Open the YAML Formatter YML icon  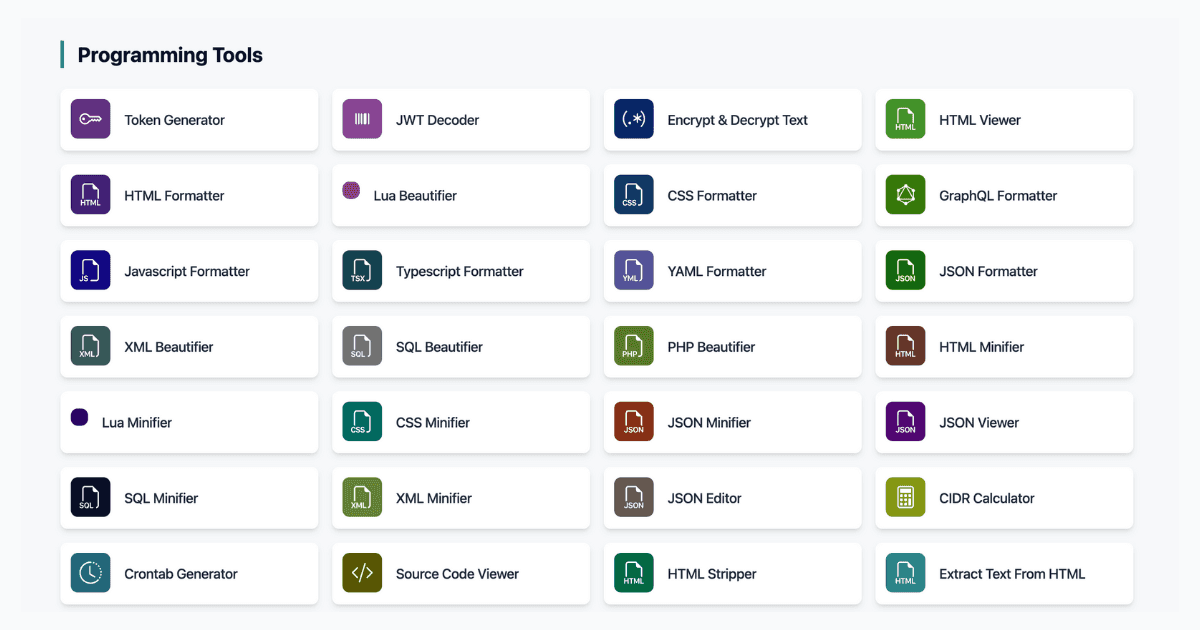coord(633,270)
